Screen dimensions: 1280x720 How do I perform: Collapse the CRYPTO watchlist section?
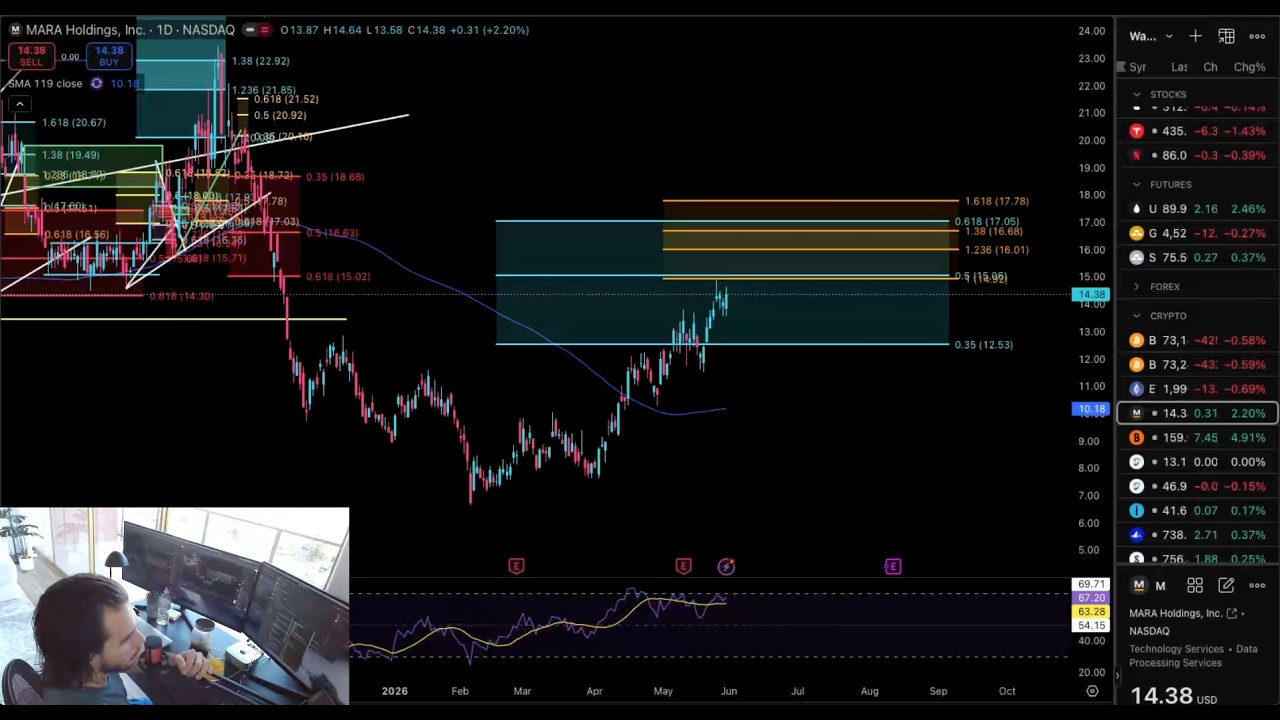coord(1136,316)
